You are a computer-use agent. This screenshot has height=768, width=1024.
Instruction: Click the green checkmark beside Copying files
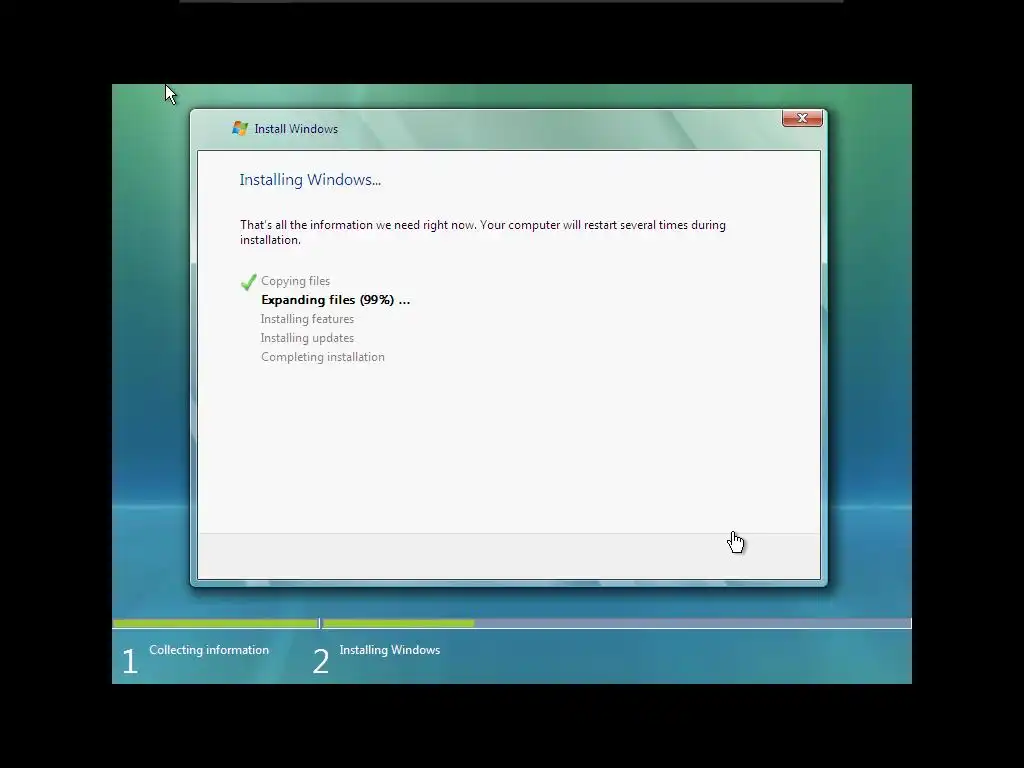coord(248,281)
